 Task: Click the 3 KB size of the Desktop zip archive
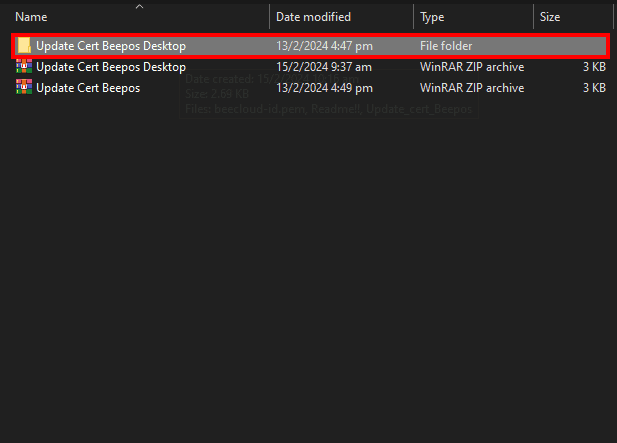594,67
